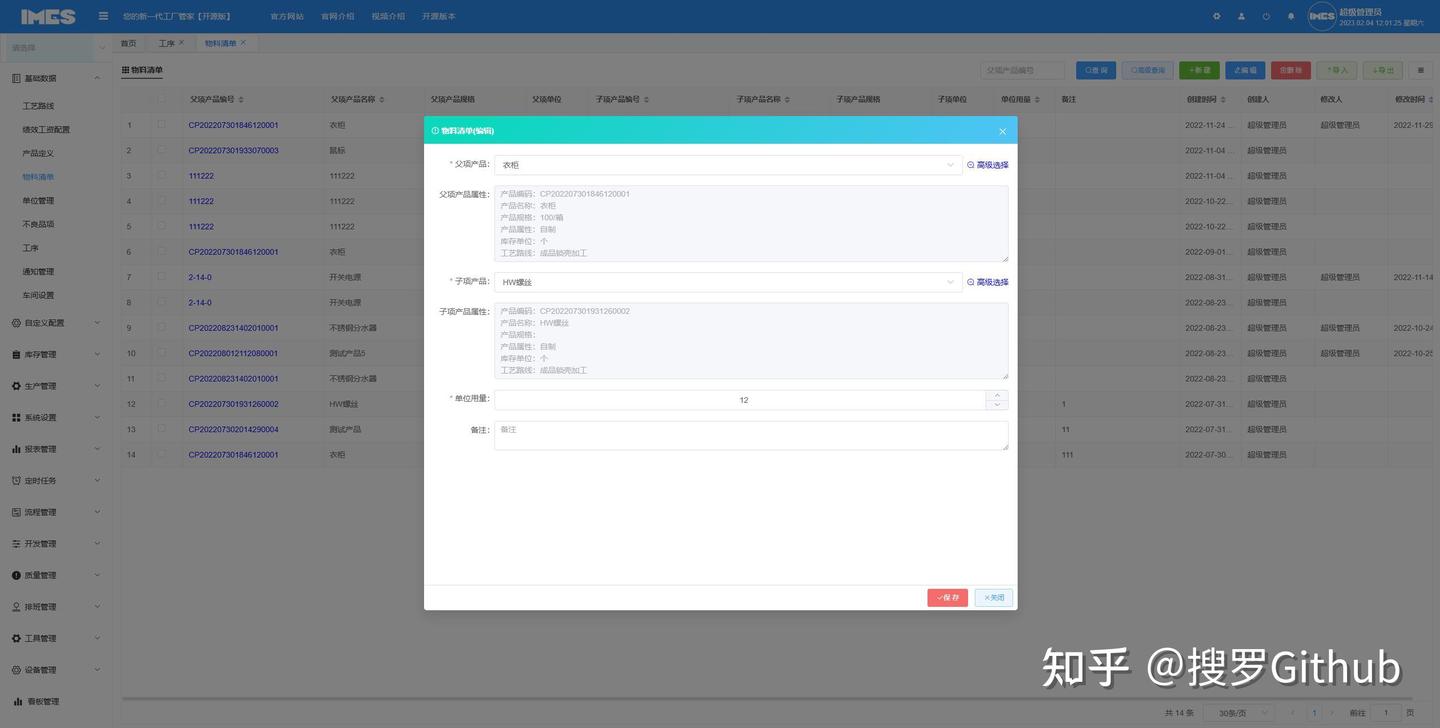Viewport: 1440px width, 728px height.
Task: Click the user profile icon in the top bar
Action: pos(1241,16)
